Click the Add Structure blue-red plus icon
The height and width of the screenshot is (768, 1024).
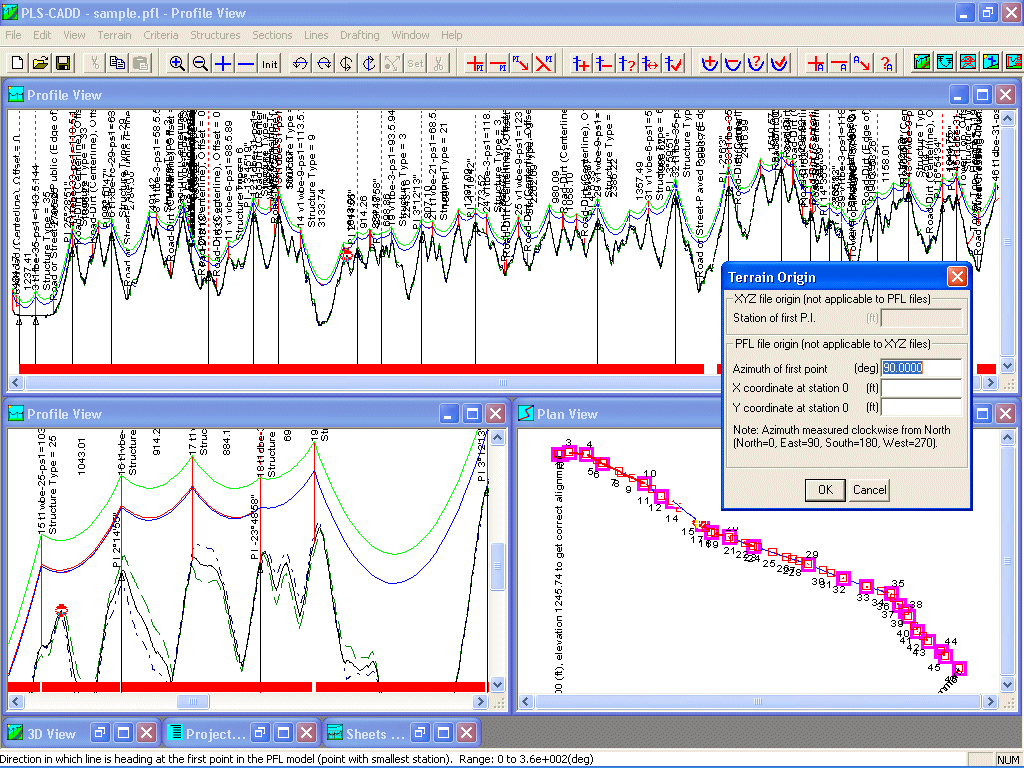coord(581,63)
